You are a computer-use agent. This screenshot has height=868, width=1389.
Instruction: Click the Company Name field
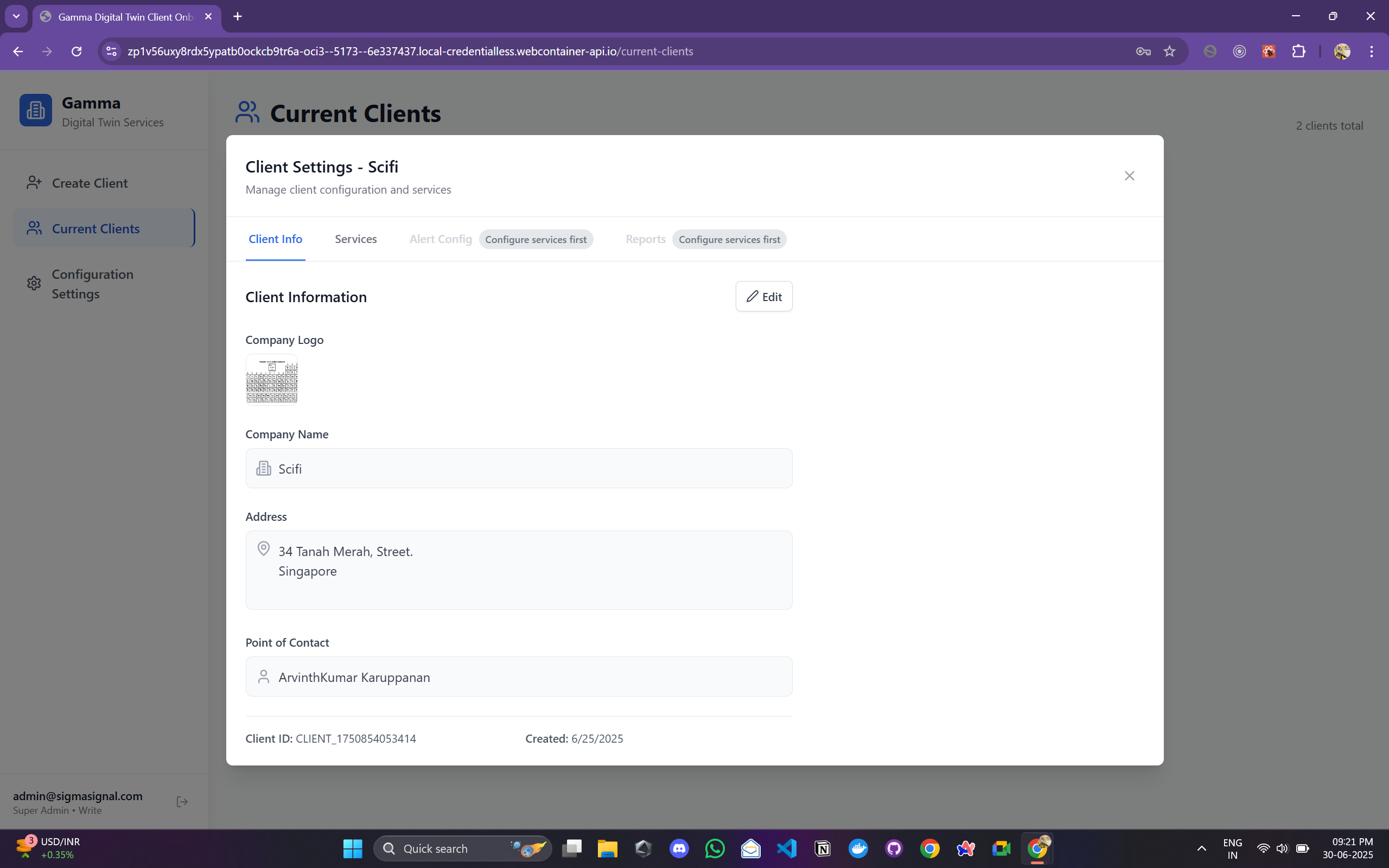click(x=518, y=468)
